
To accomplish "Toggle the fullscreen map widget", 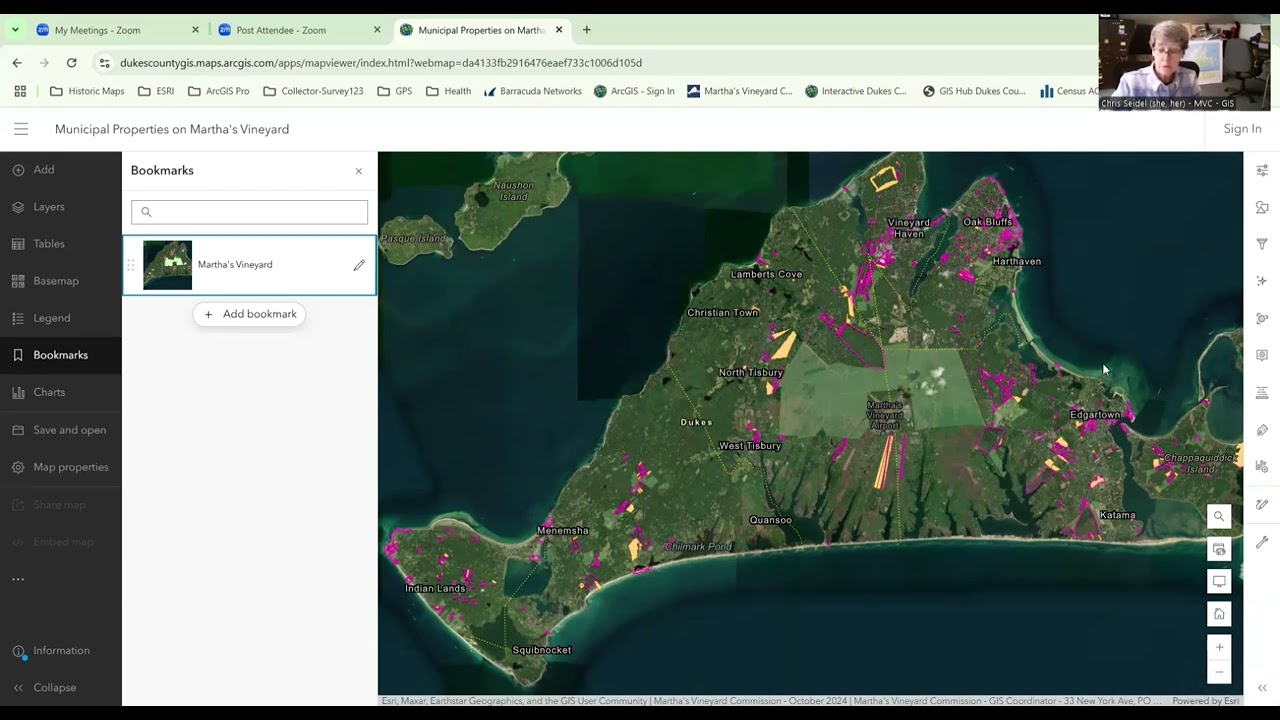I will tap(1219, 581).
